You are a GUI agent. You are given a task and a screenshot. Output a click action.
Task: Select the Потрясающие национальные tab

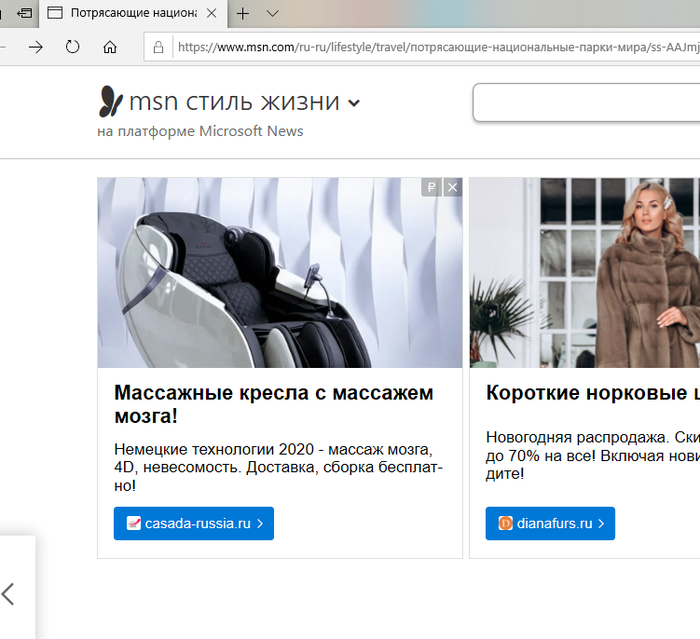[x=133, y=13]
